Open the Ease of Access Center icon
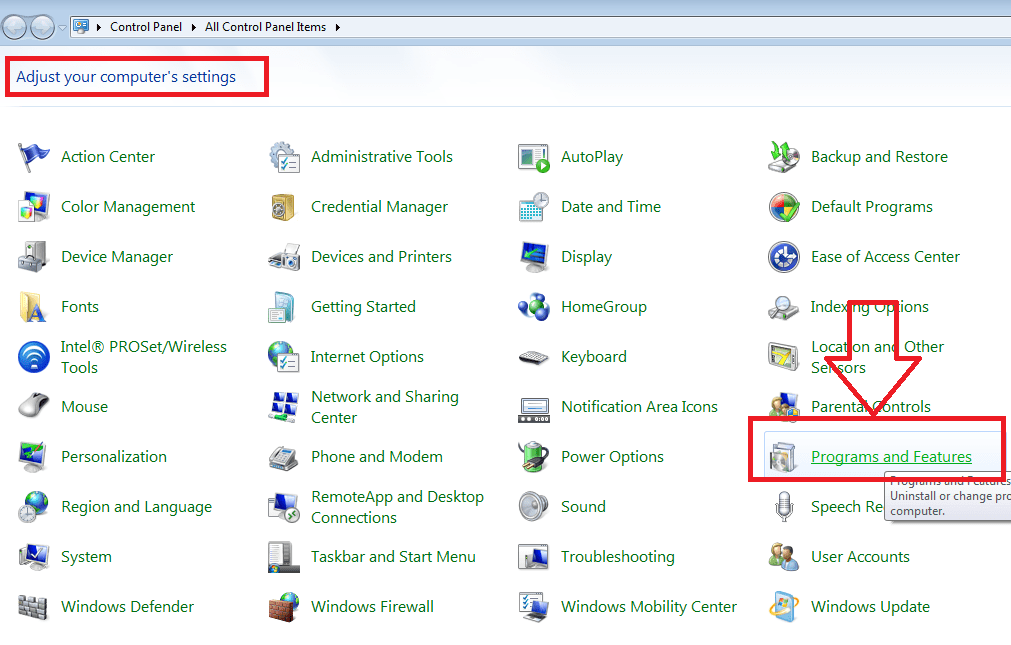Image resolution: width=1011 pixels, height=645 pixels. tap(784, 257)
